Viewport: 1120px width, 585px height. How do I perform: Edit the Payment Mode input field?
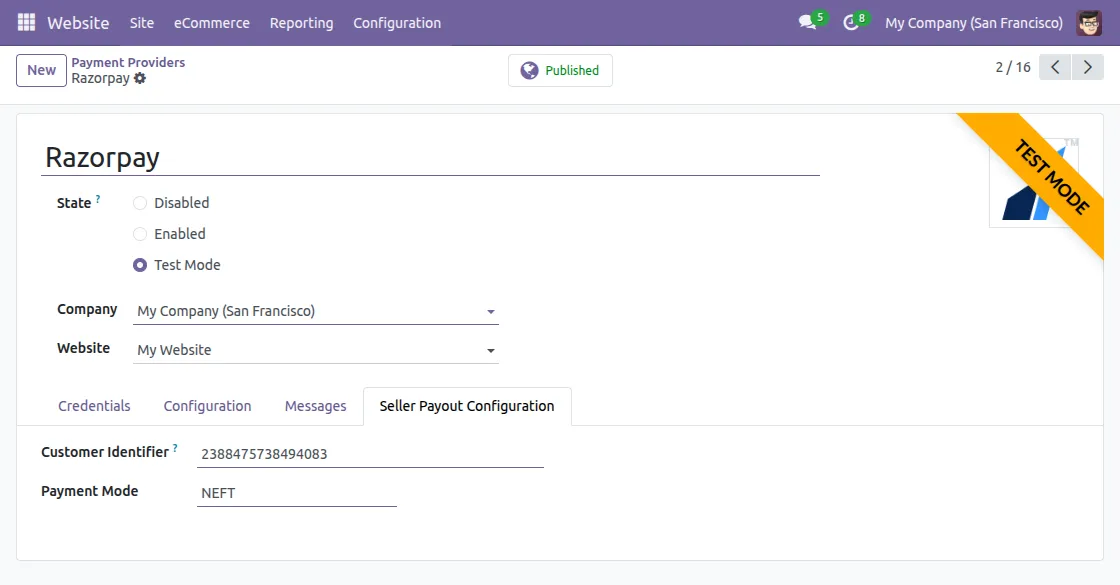(x=297, y=492)
